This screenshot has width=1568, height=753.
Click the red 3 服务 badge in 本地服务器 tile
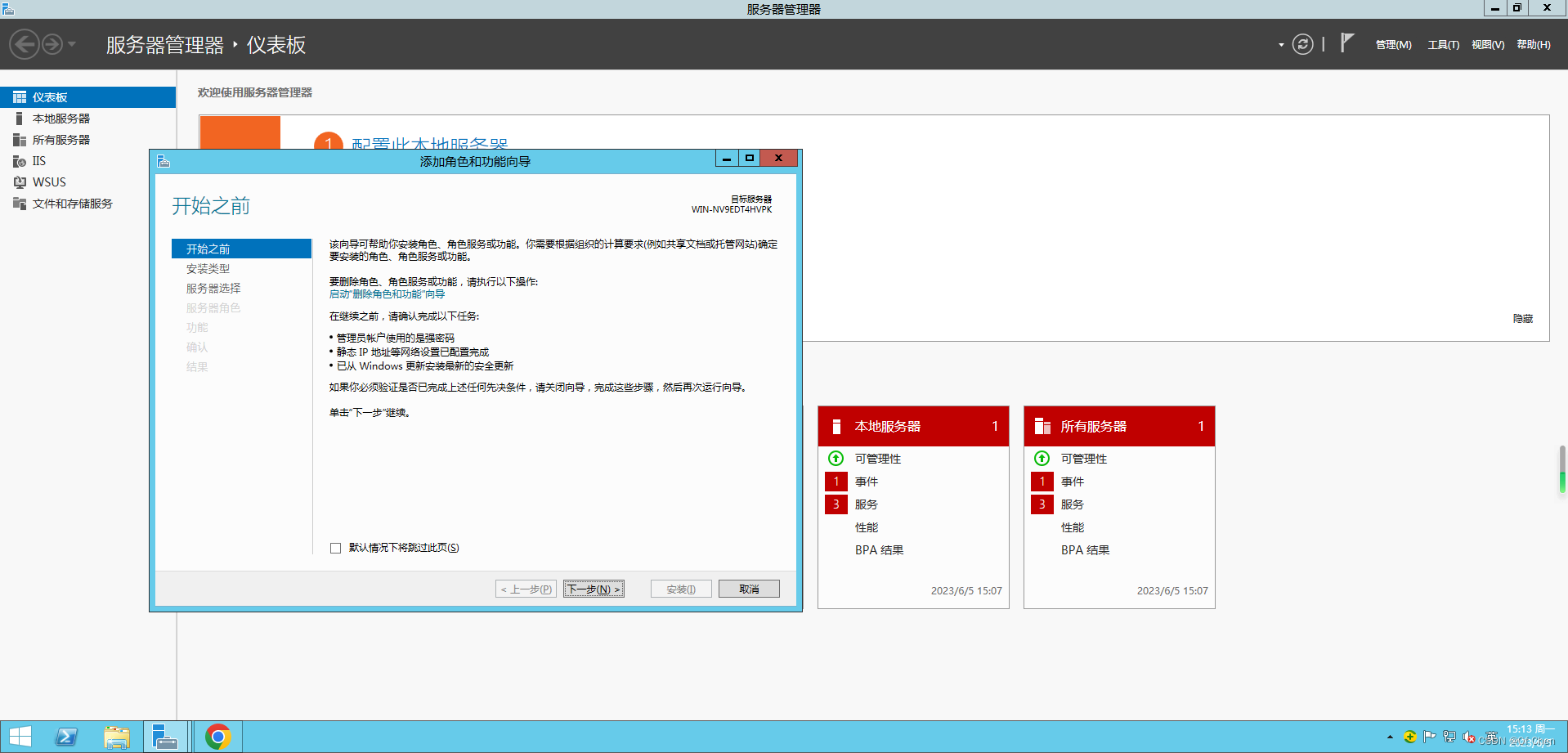[x=836, y=504]
